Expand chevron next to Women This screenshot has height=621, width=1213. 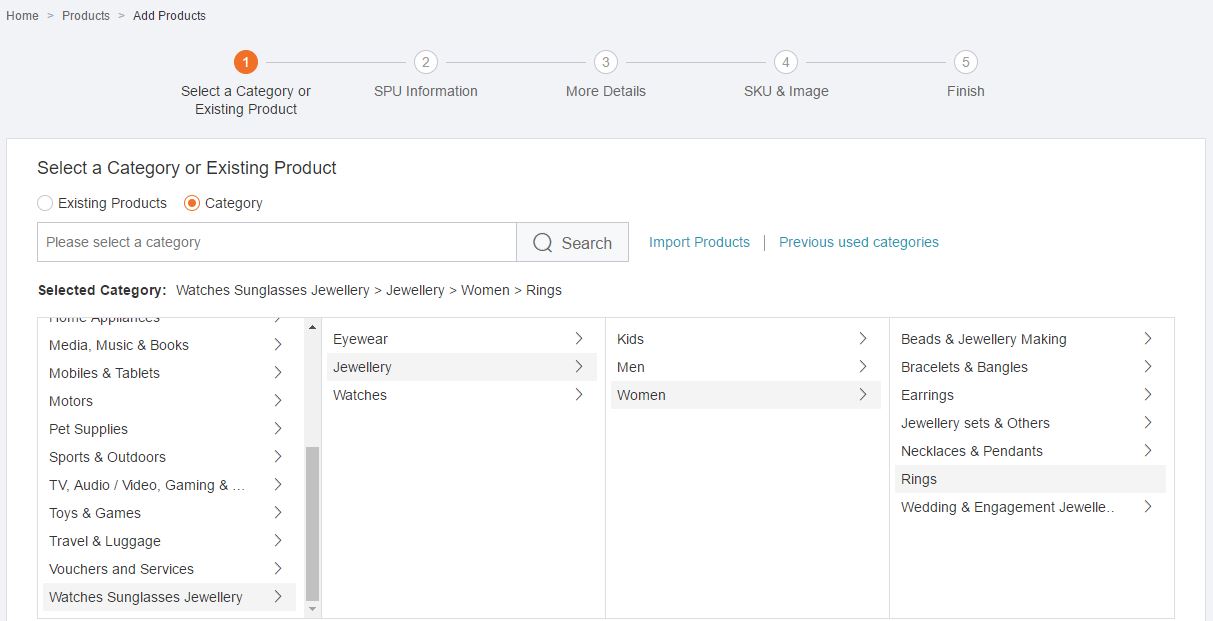click(863, 395)
